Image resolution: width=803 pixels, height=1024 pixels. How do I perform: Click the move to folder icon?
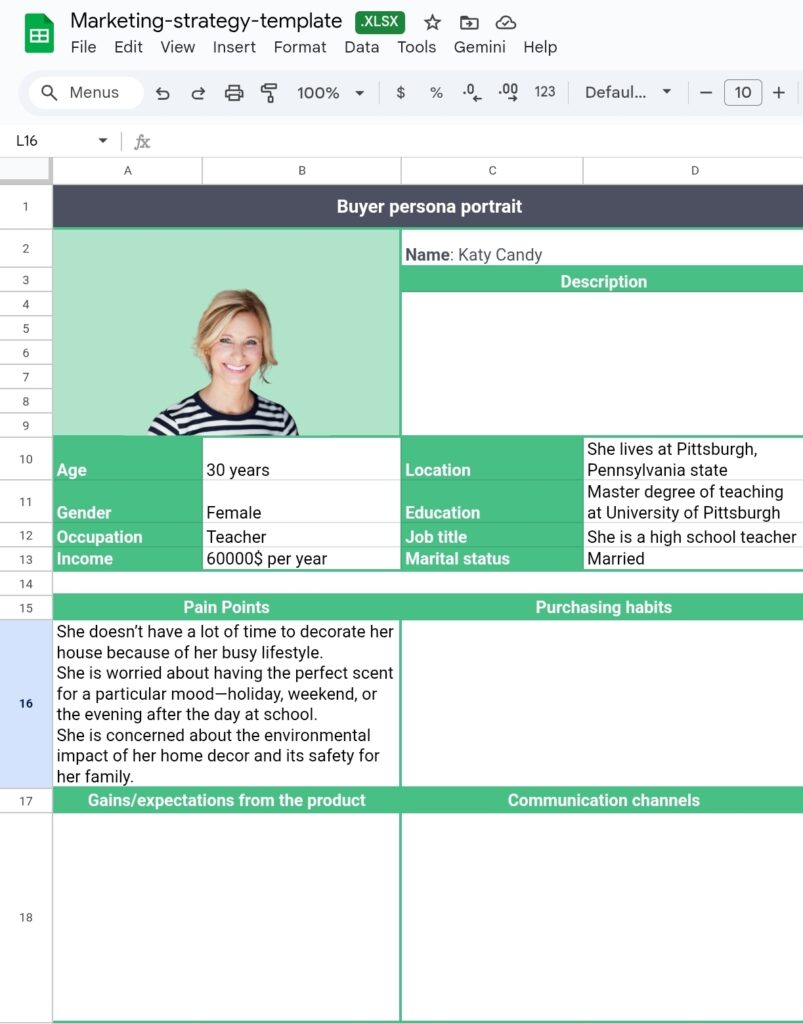point(468,22)
